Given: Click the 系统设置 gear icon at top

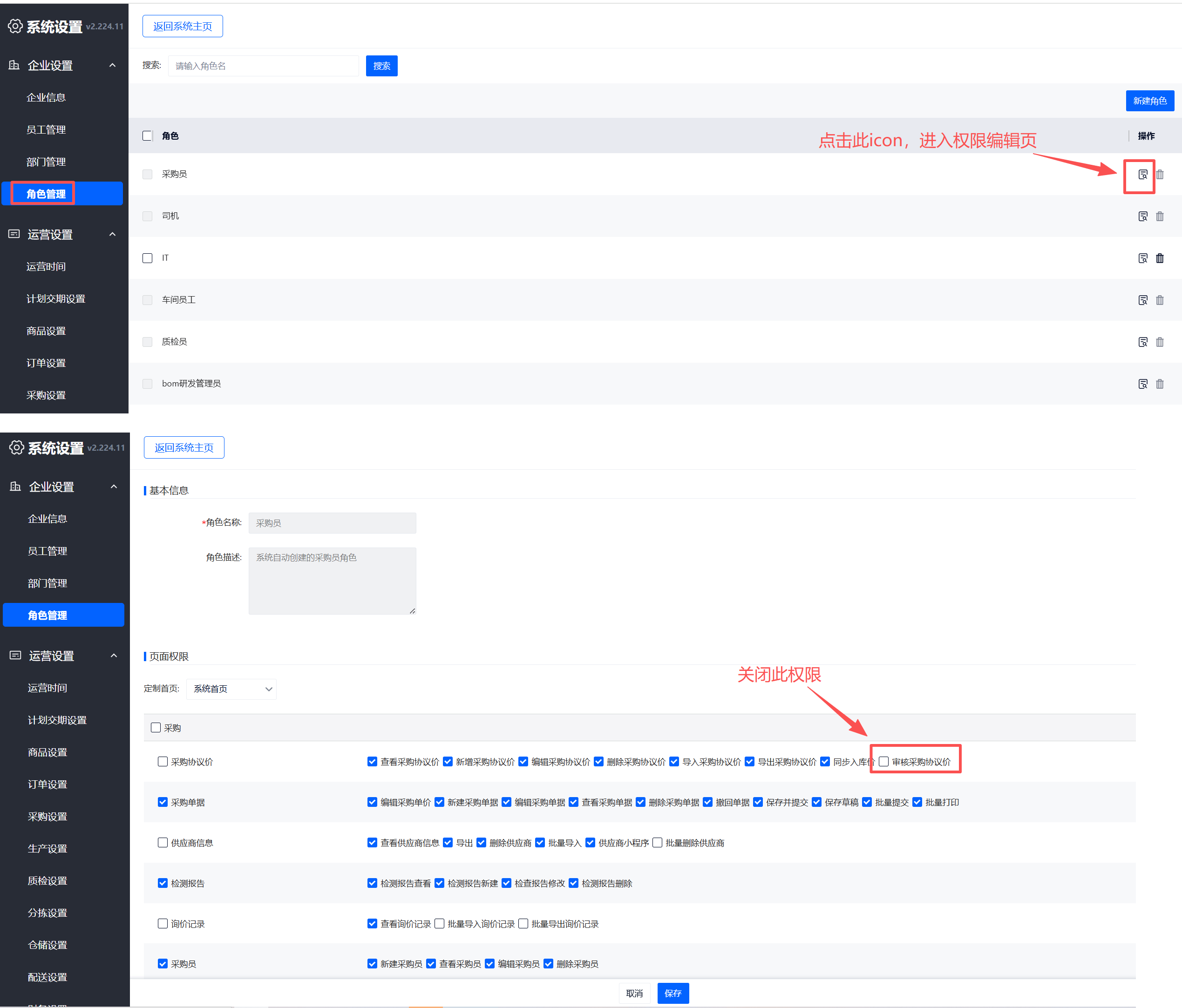Looking at the screenshot, I should (x=15, y=26).
